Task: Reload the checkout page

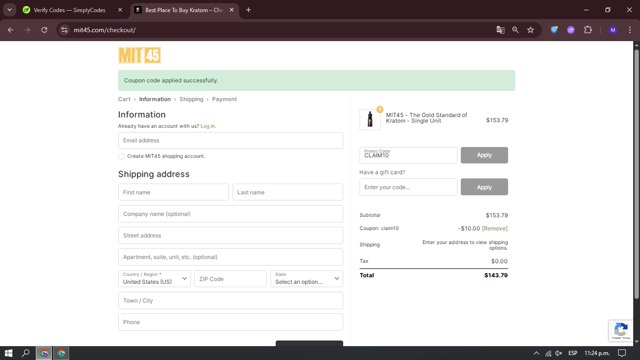Action: pyautogui.click(x=44, y=30)
